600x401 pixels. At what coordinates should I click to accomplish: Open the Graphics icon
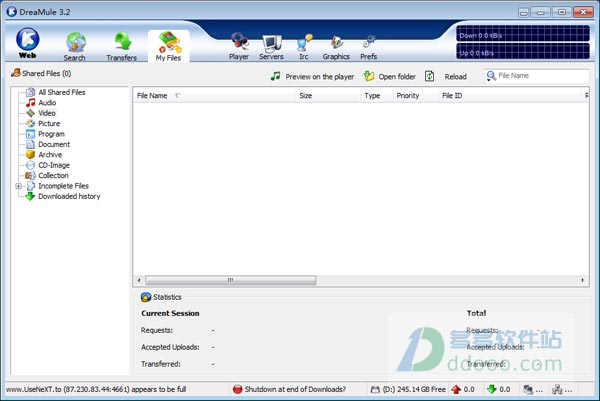click(x=336, y=43)
